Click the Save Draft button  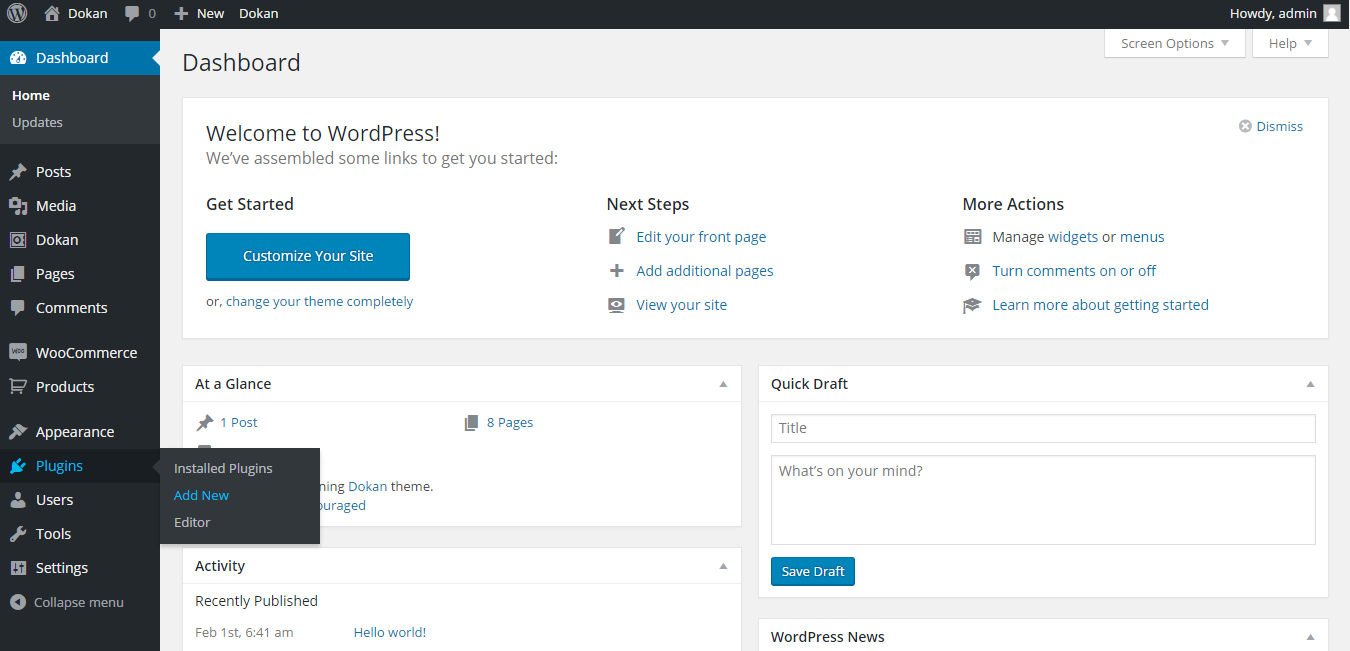pyautogui.click(x=813, y=571)
